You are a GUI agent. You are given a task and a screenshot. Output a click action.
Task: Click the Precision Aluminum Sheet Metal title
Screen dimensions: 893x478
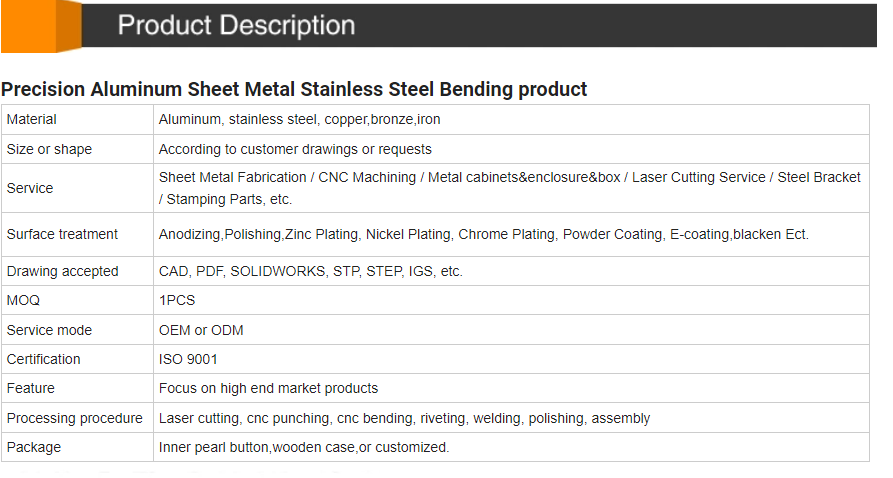point(294,89)
